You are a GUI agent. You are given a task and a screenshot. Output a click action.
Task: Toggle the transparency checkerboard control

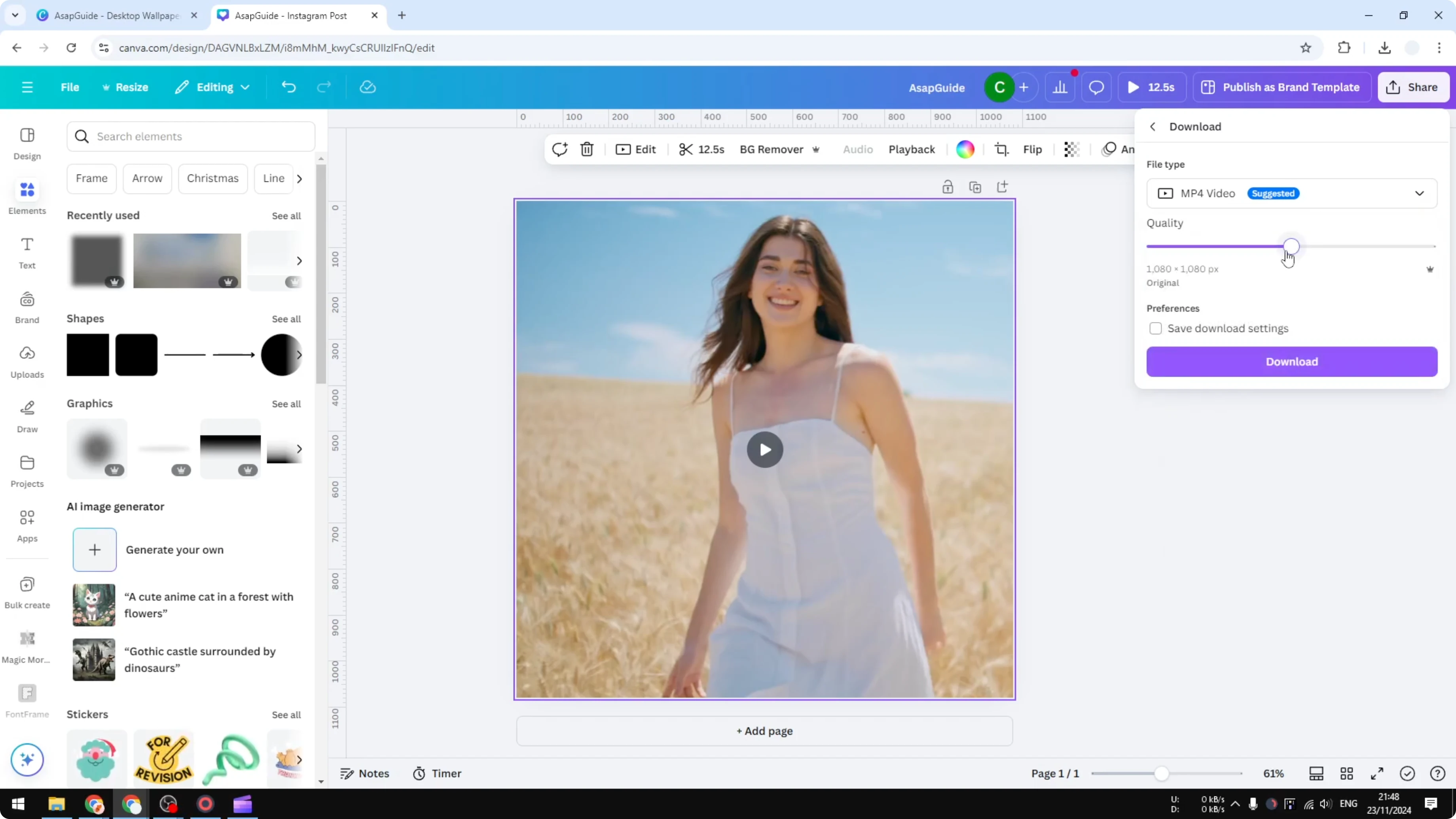[1072, 149]
